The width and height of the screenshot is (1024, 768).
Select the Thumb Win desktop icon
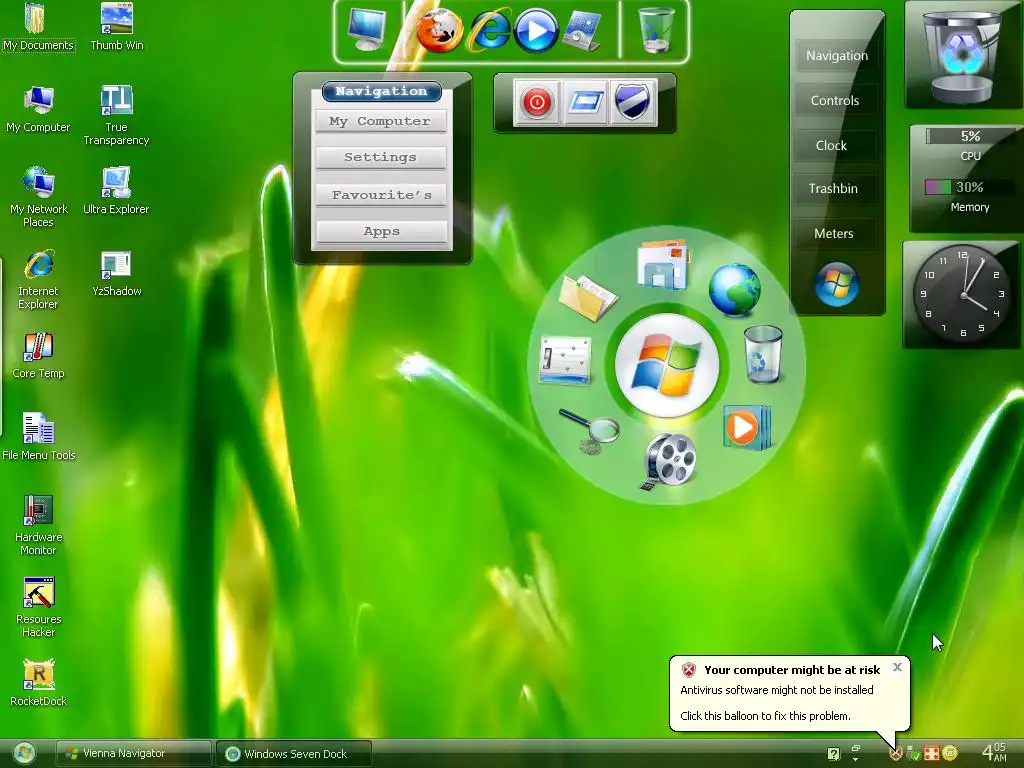click(116, 27)
